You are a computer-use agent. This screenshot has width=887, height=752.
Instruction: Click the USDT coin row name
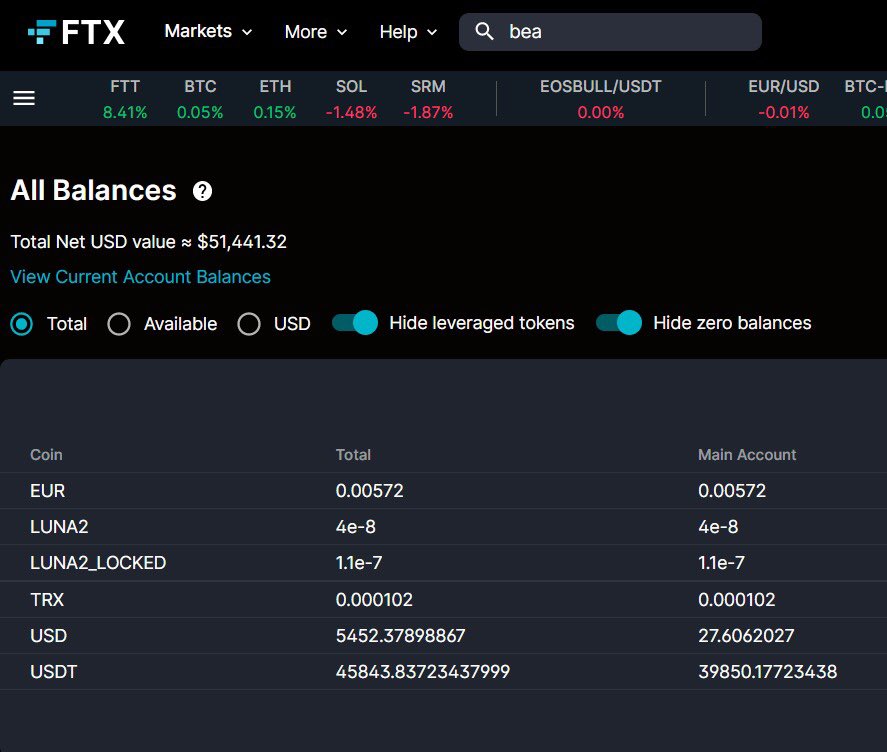(54, 672)
